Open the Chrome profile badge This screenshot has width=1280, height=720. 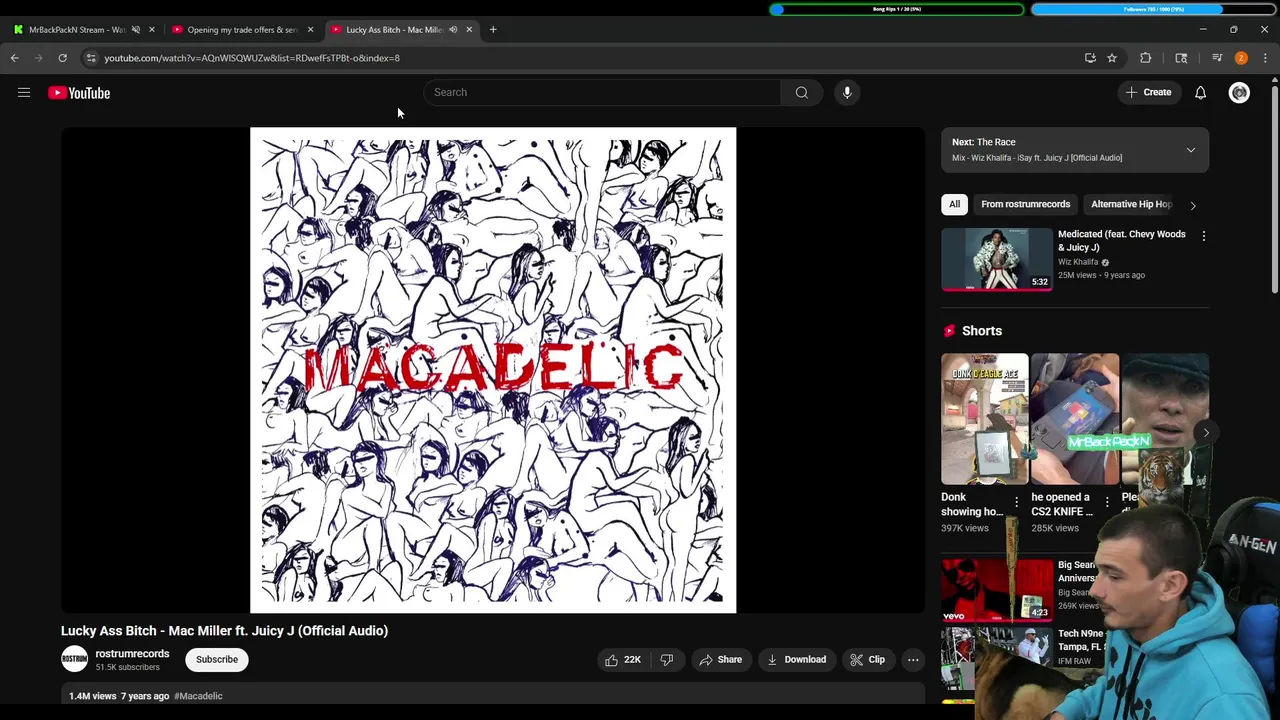point(1241,58)
